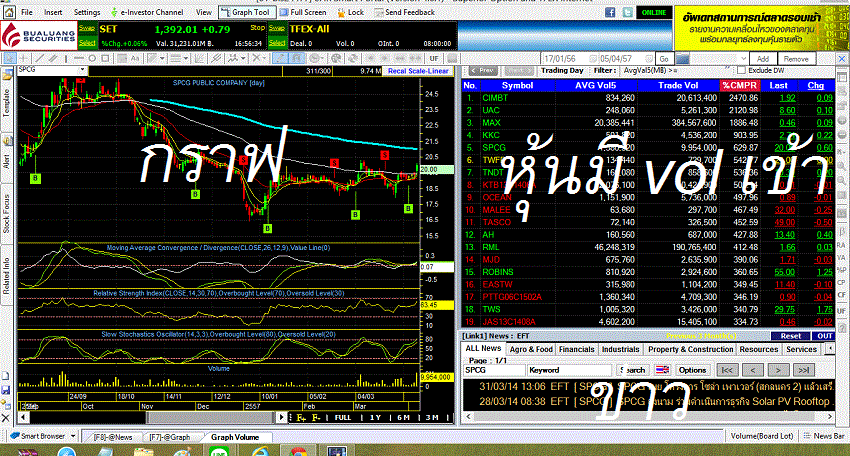The image size is (850, 456).
Task: Open Internet Explorer from the taskbar
Action: 260,451
